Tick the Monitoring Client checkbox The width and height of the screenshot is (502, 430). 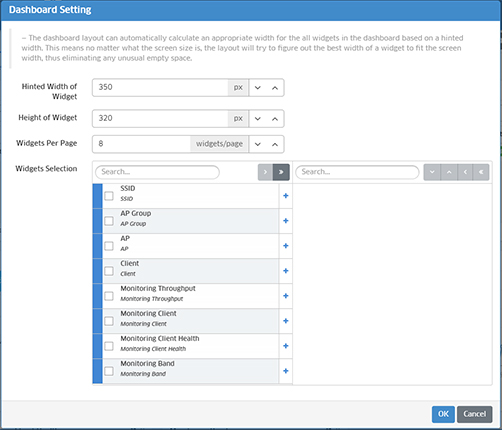[x=109, y=321]
